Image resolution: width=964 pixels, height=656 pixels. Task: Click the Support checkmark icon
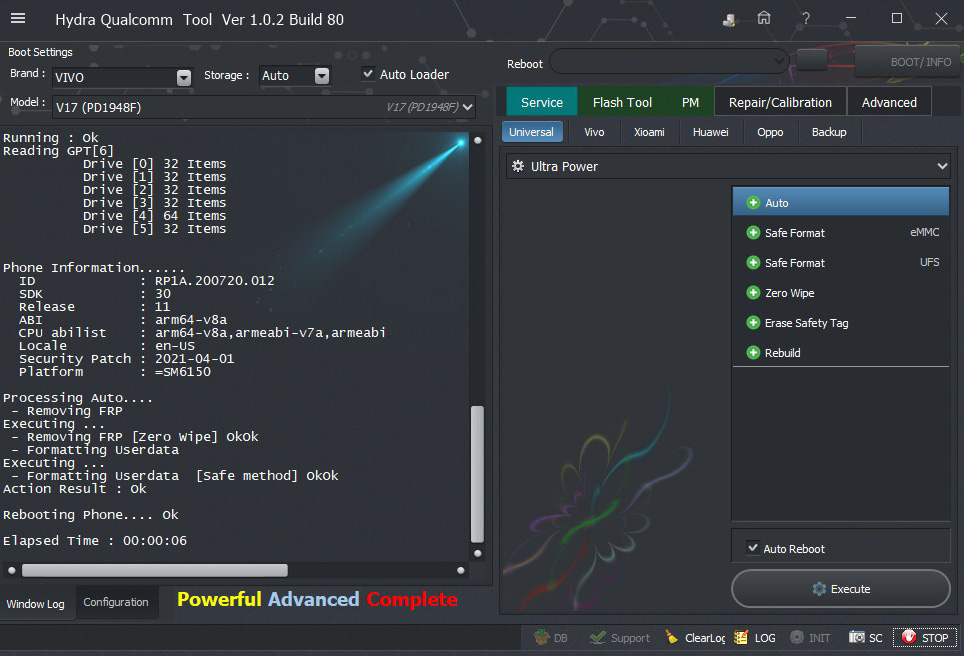(x=597, y=638)
